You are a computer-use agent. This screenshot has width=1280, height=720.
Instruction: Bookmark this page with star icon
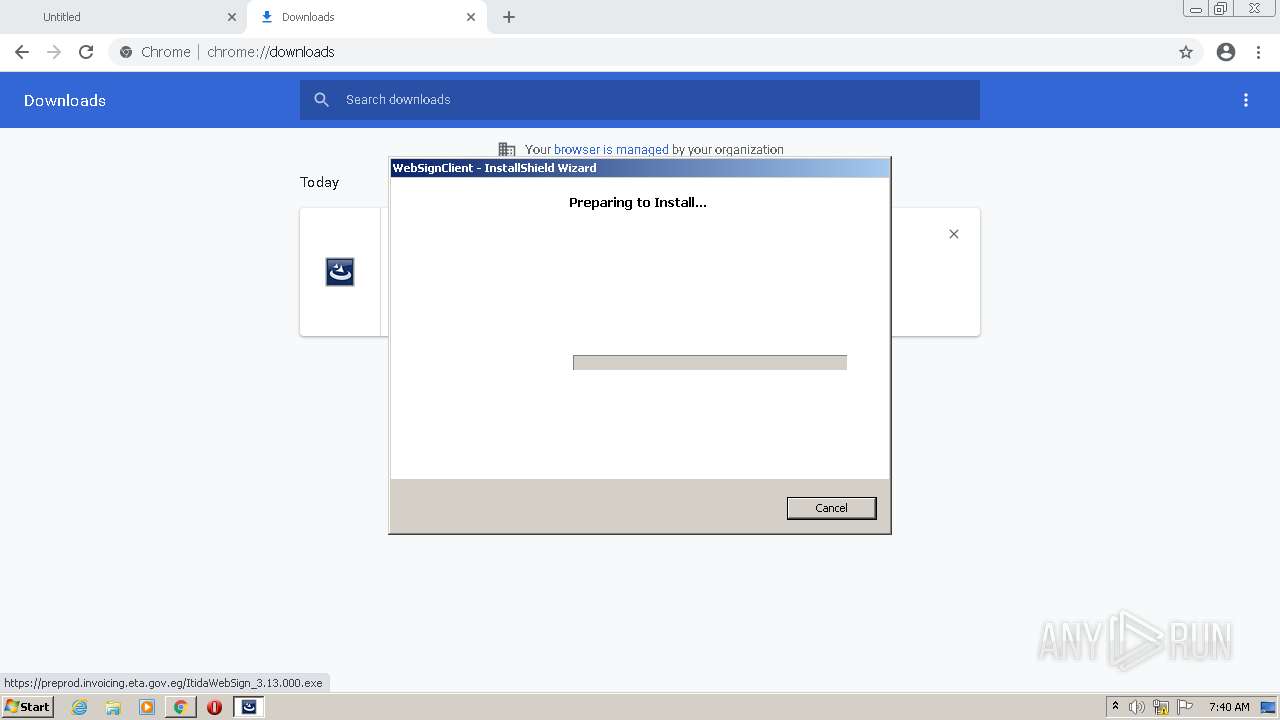[x=1186, y=52]
